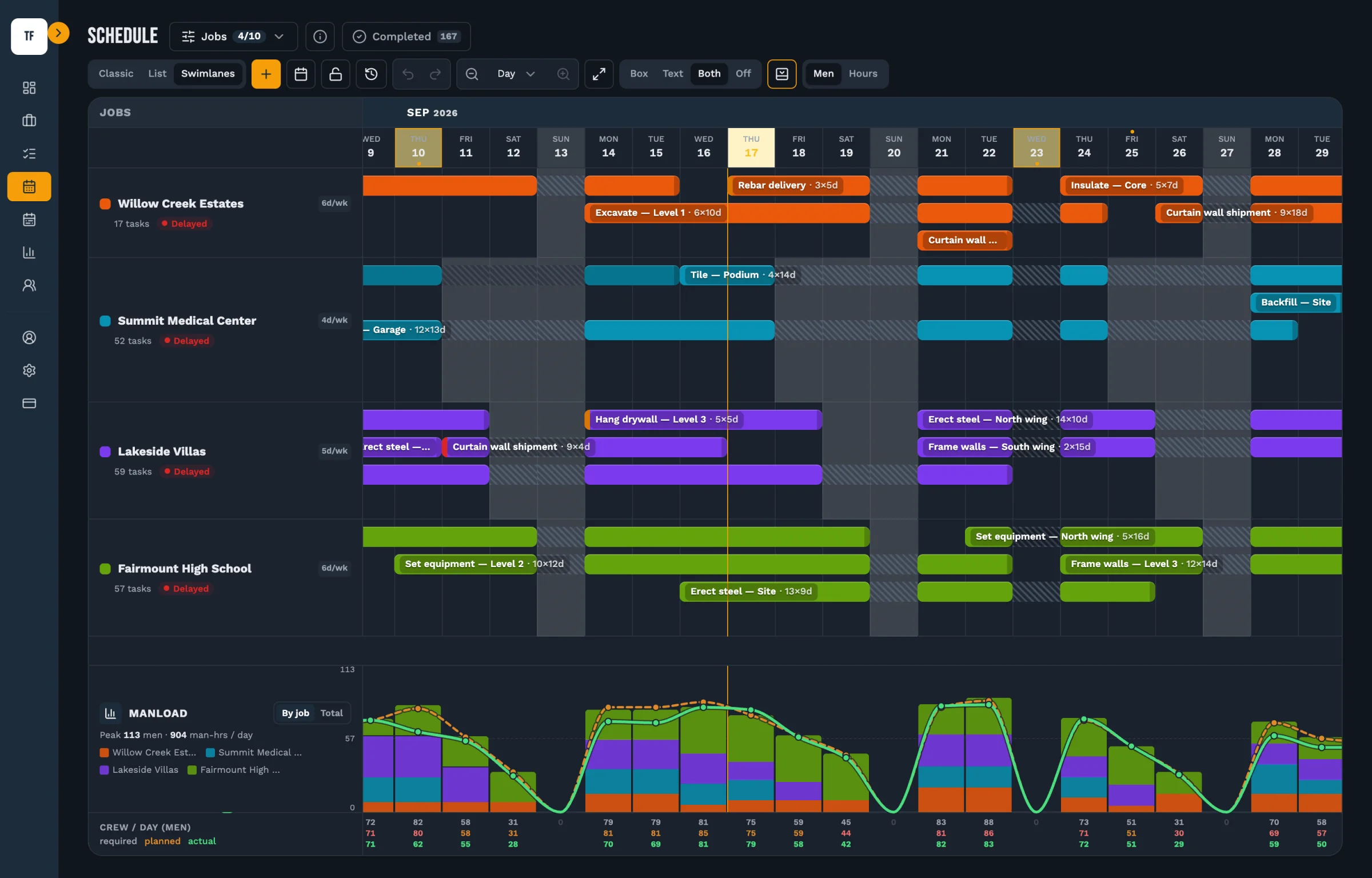Click Summit Medical Center teal color swatch
The height and width of the screenshot is (878, 1372).
105,321
